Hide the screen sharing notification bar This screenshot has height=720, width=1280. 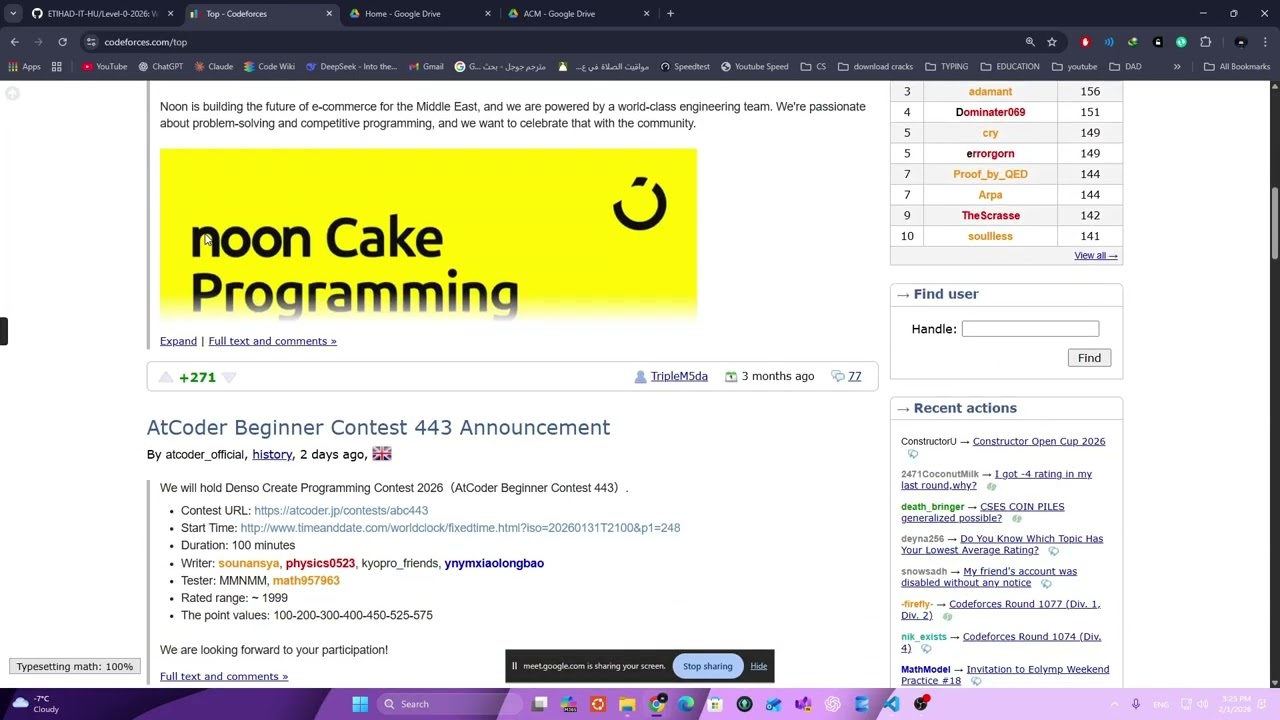tap(759, 666)
